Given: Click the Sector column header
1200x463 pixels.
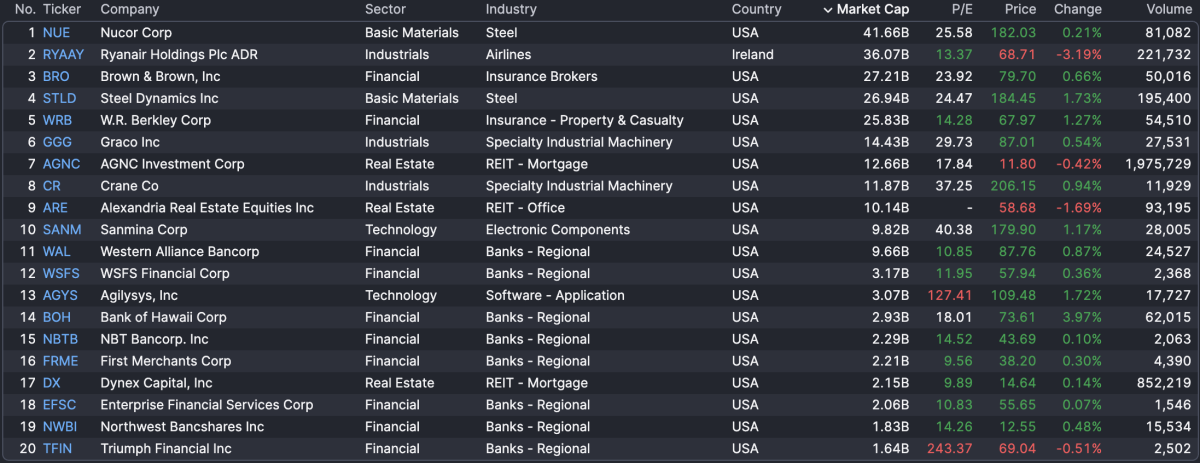Looking at the screenshot, I should [x=385, y=10].
